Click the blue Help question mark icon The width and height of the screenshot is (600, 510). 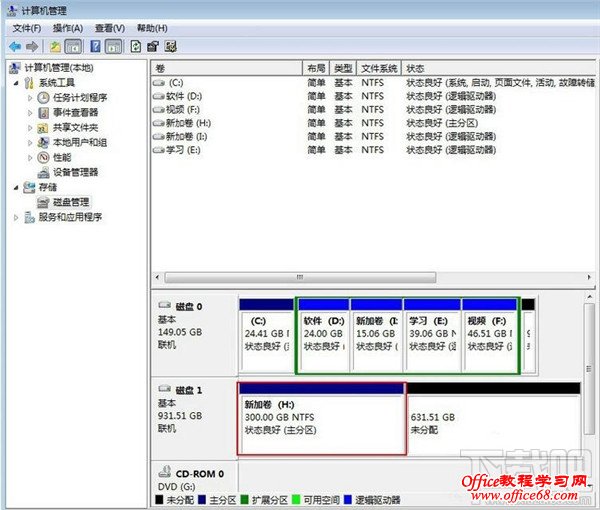pos(95,46)
